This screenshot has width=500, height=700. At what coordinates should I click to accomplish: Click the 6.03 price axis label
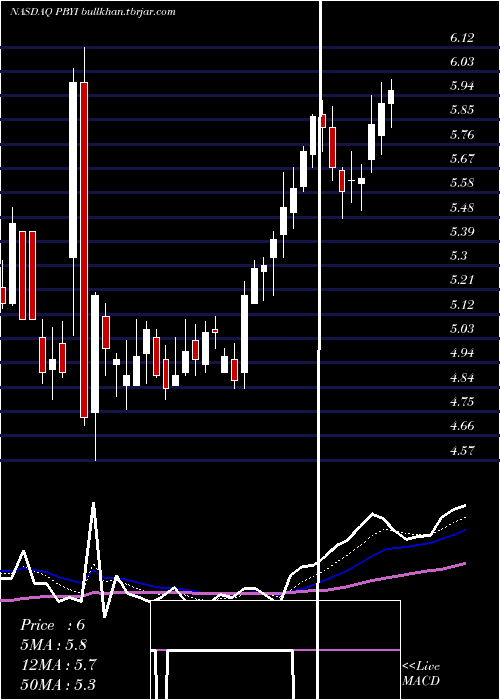pyautogui.click(x=462, y=62)
